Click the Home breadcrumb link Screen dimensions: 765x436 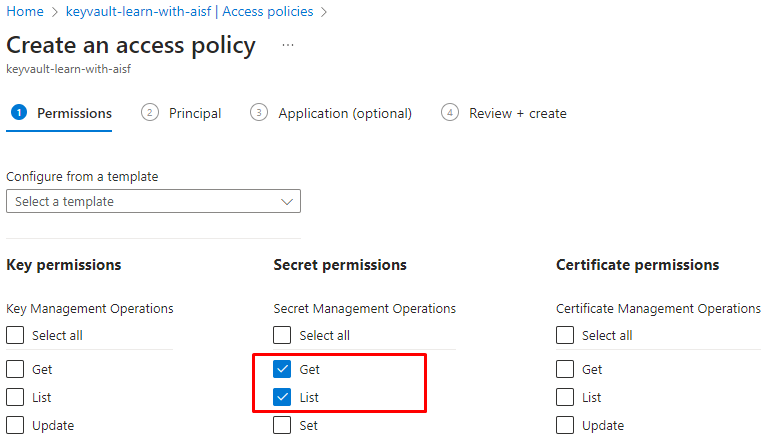[24, 12]
